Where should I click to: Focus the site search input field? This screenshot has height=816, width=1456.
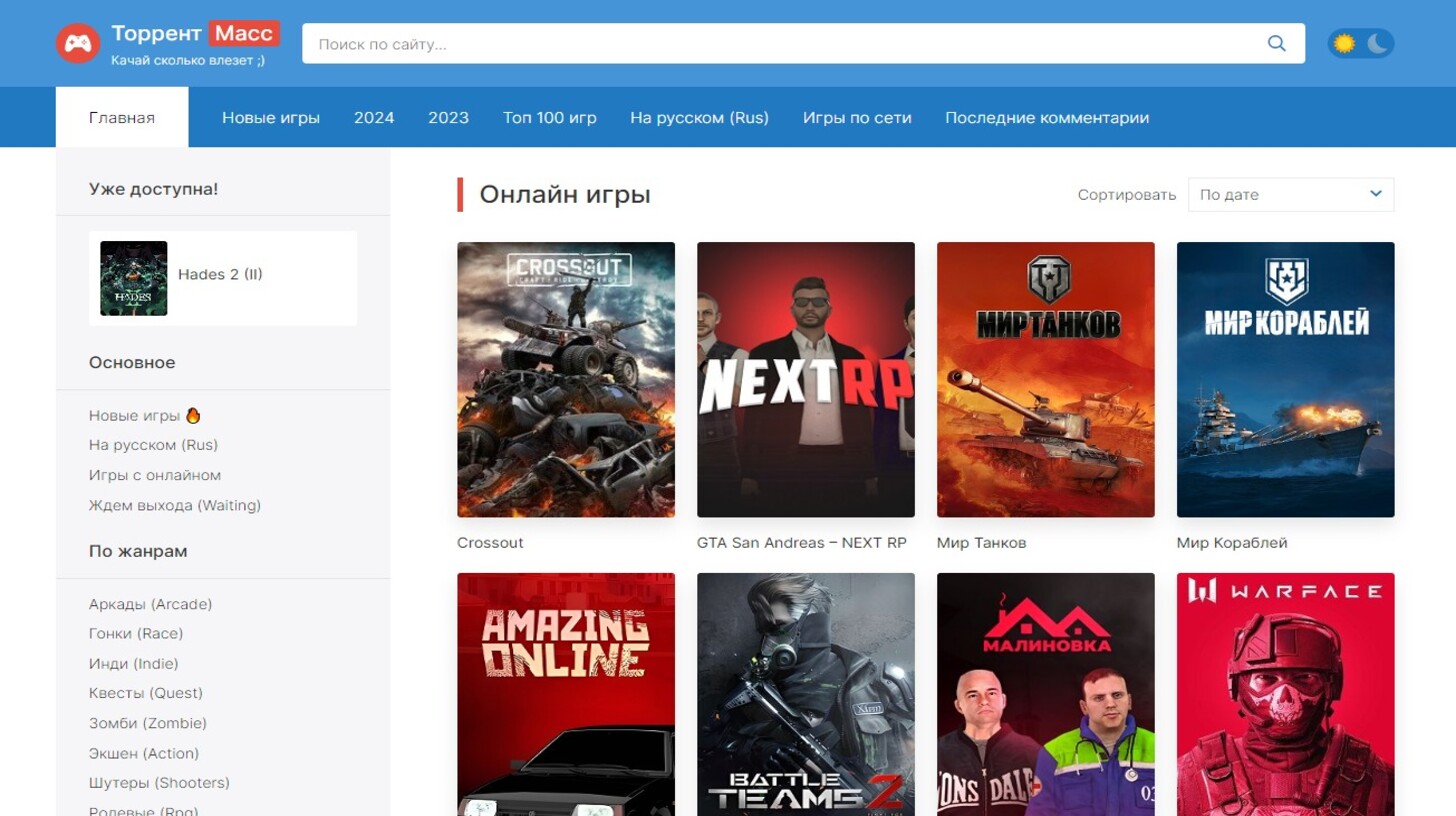tap(803, 44)
